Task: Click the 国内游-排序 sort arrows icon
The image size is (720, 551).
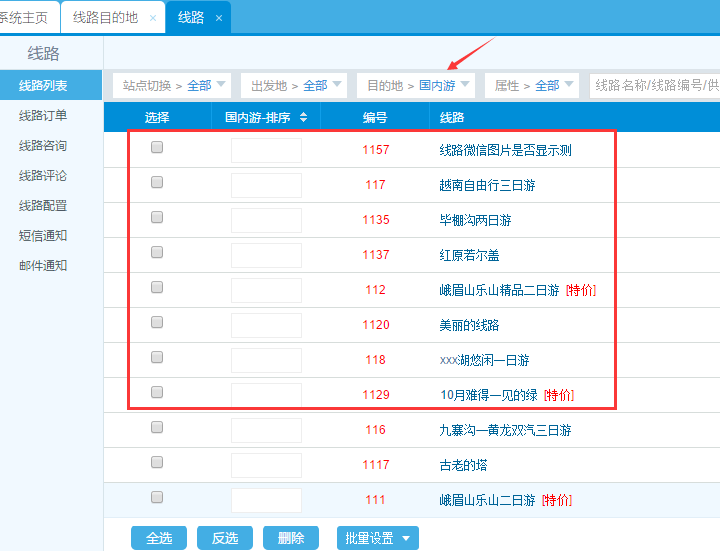Action: pos(303,118)
